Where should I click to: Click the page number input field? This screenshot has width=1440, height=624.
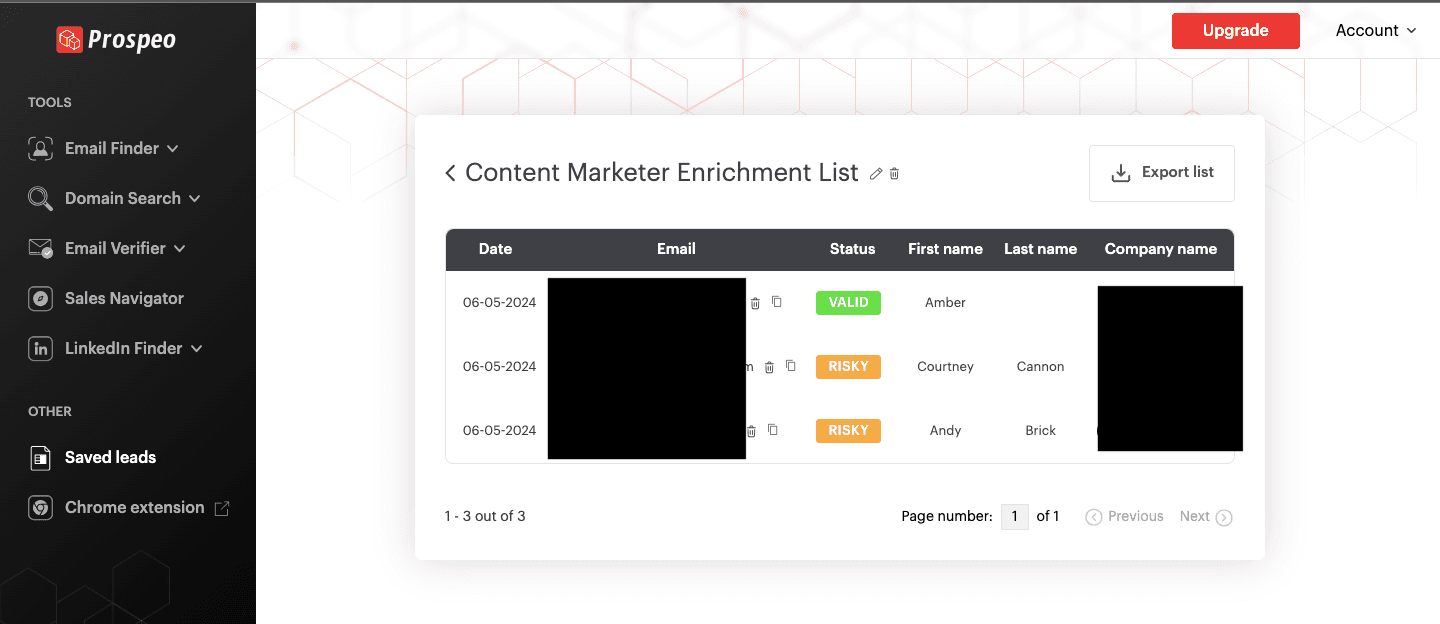[x=1014, y=516]
